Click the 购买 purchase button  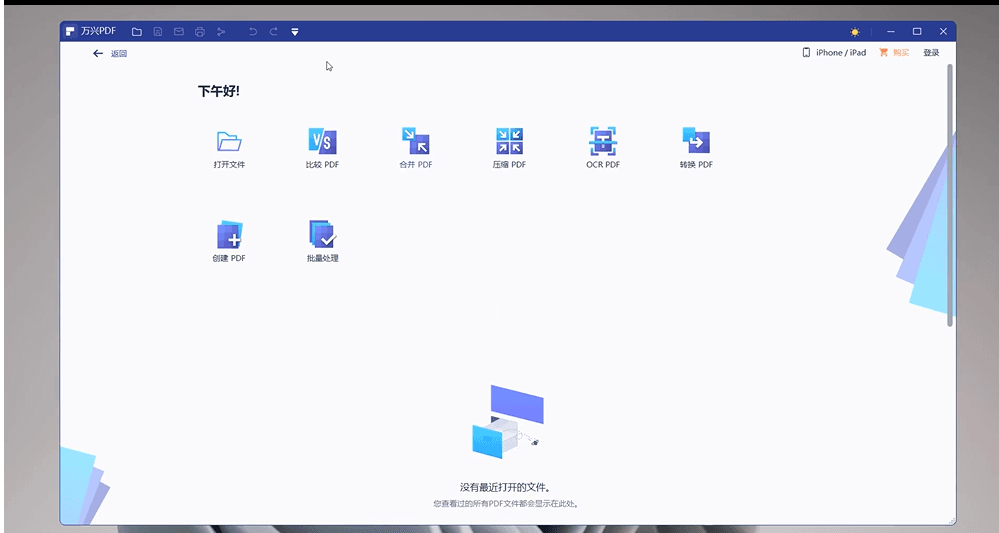pos(894,53)
